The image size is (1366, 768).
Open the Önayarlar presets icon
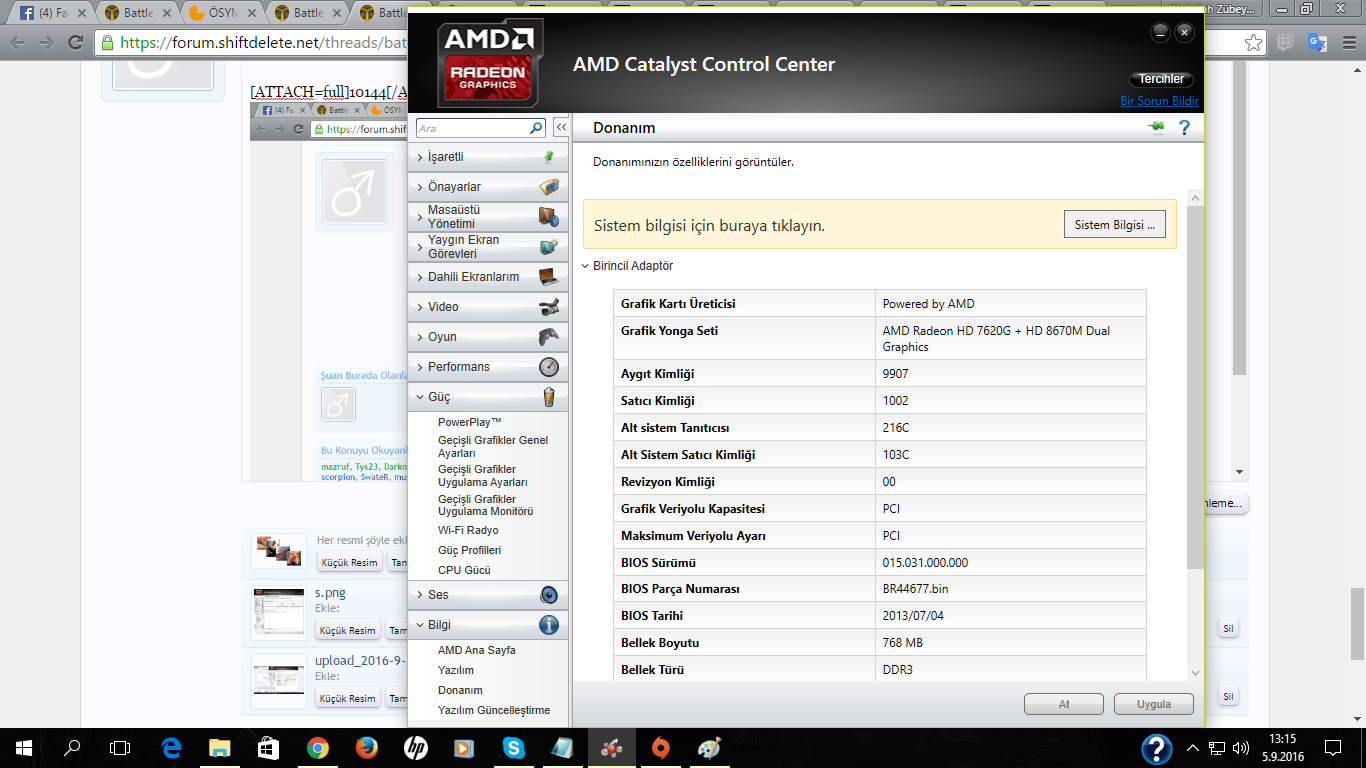click(548, 187)
